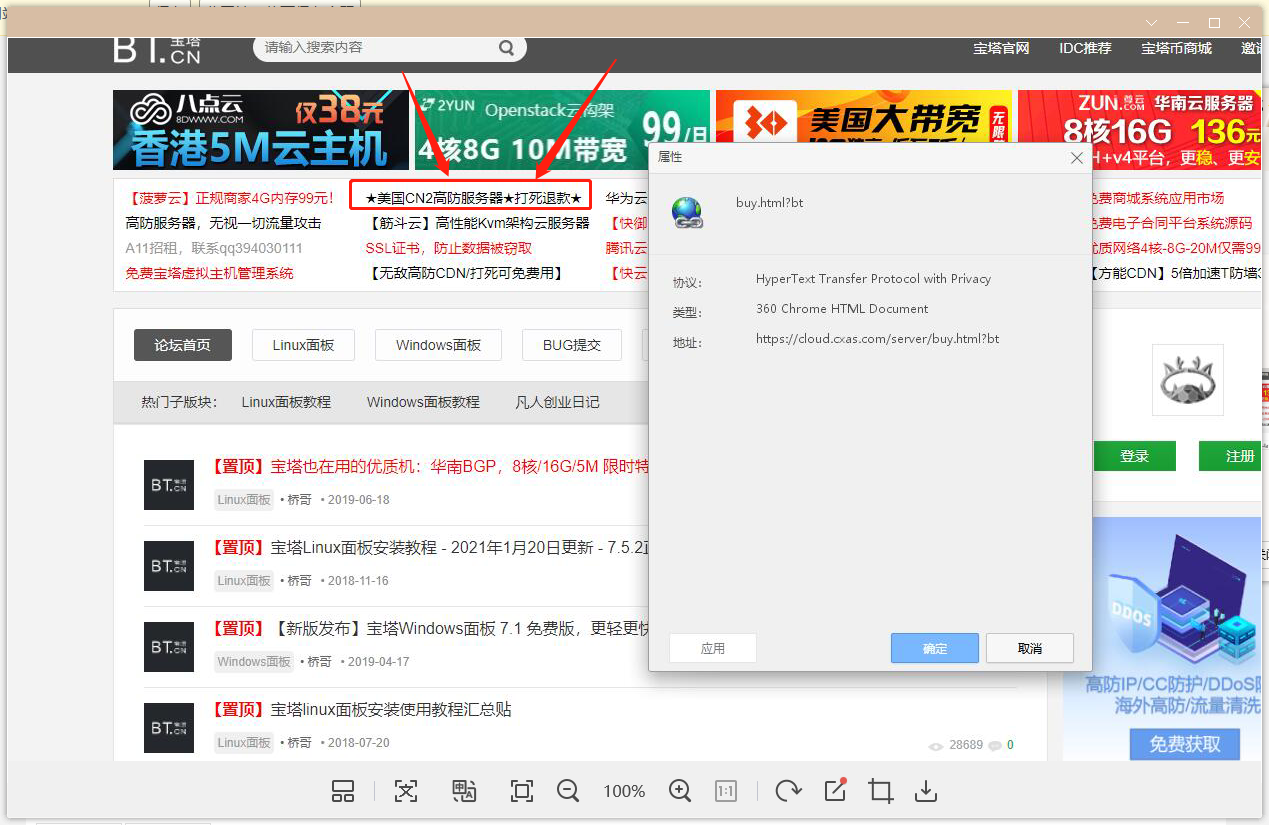This screenshot has width=1269, height=825.
Task: Open 宝塔币商城 in the top navigation
Action: coord(1176,48)
